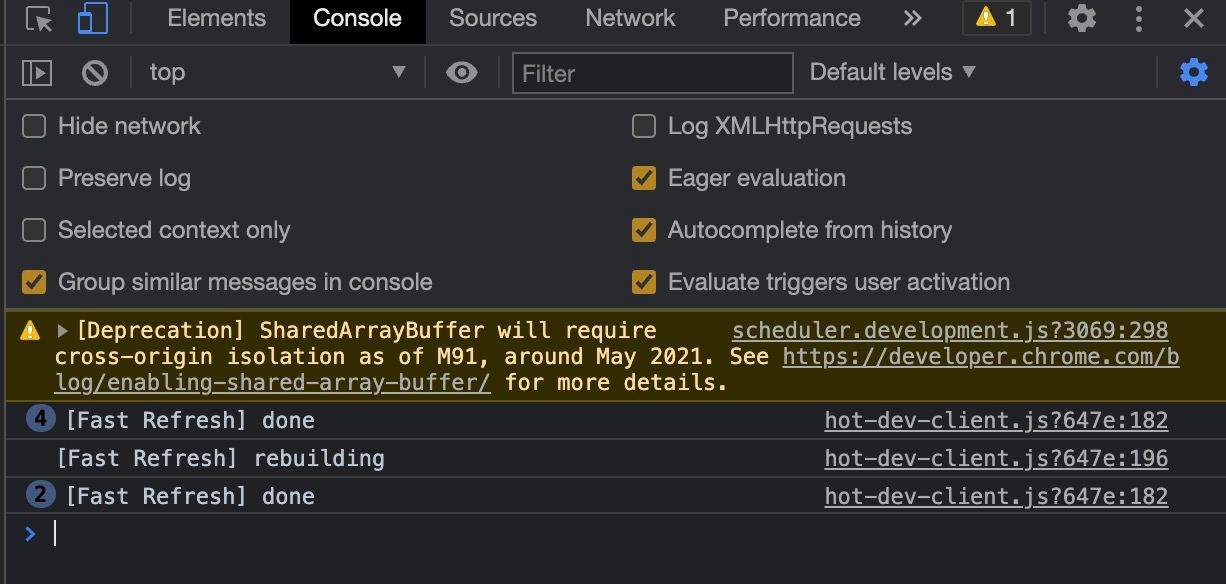Switch to the Elements tab
Image resolution: width=1226 pixels, height=584 pixels.
coord(216,18)
